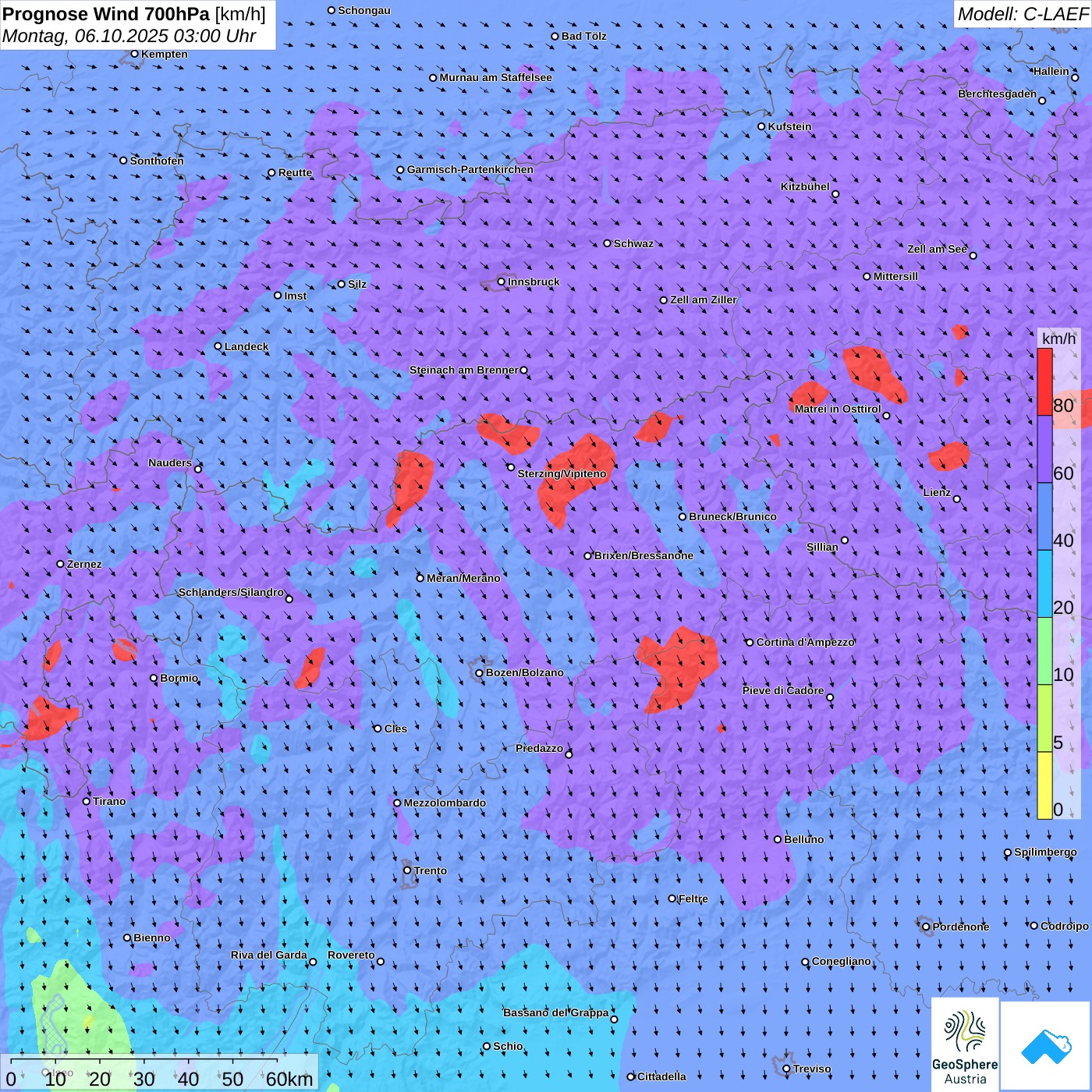This screenshot has width=1092, height=1092.
Task: Click the Kufstein city marker
Action: (762, 126)
